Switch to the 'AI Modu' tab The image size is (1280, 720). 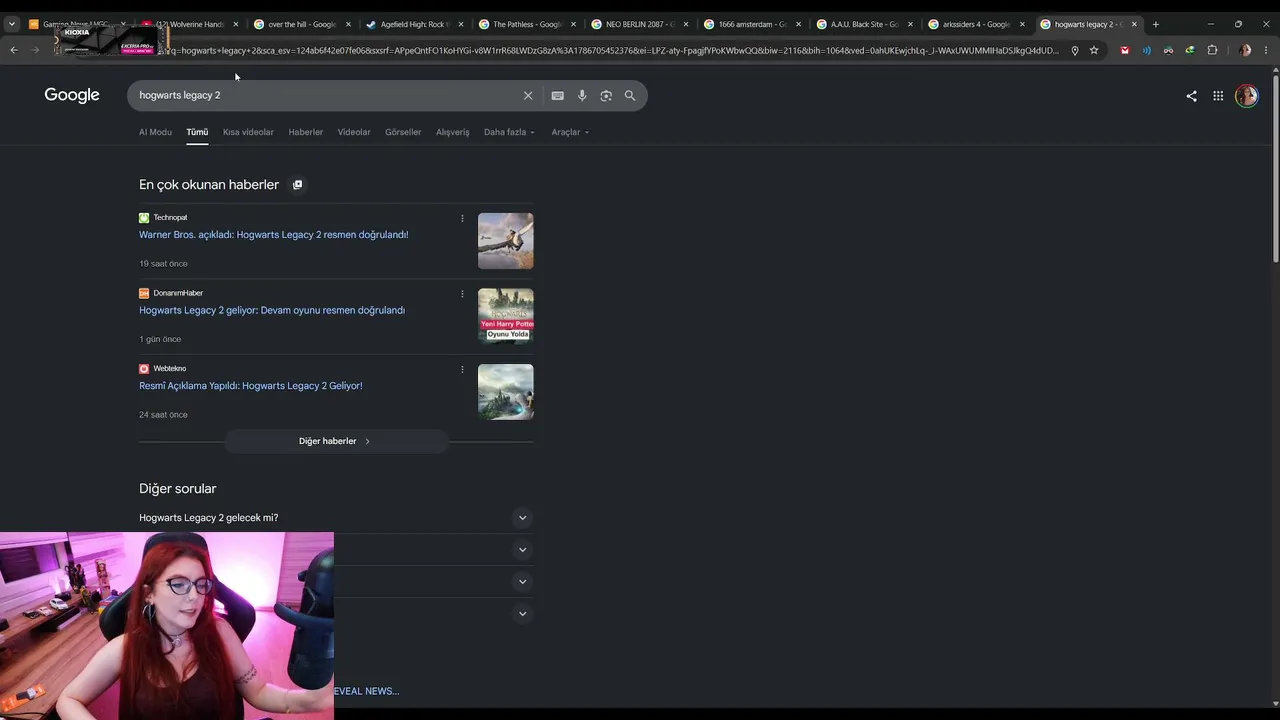click(x=155, y=132)
